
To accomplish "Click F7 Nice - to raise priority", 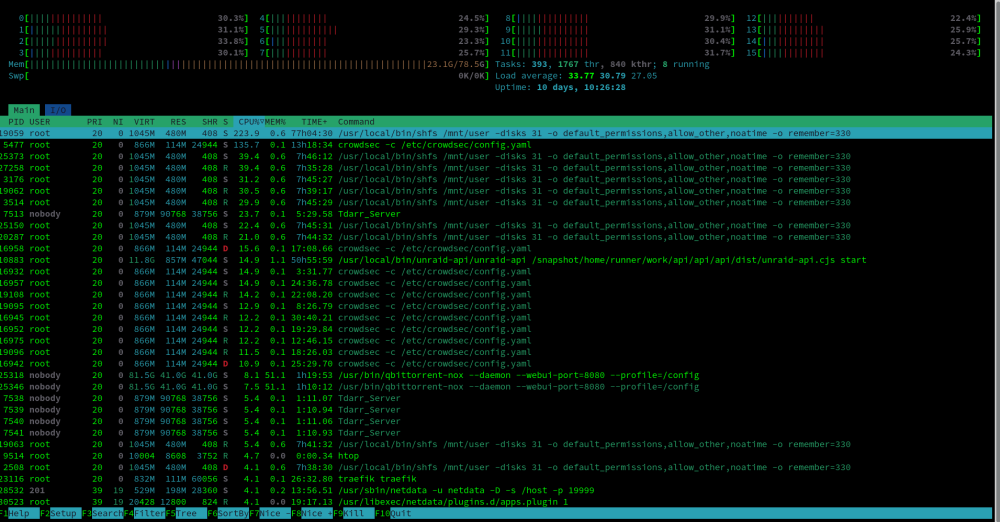I will click(x=269, y=513).
